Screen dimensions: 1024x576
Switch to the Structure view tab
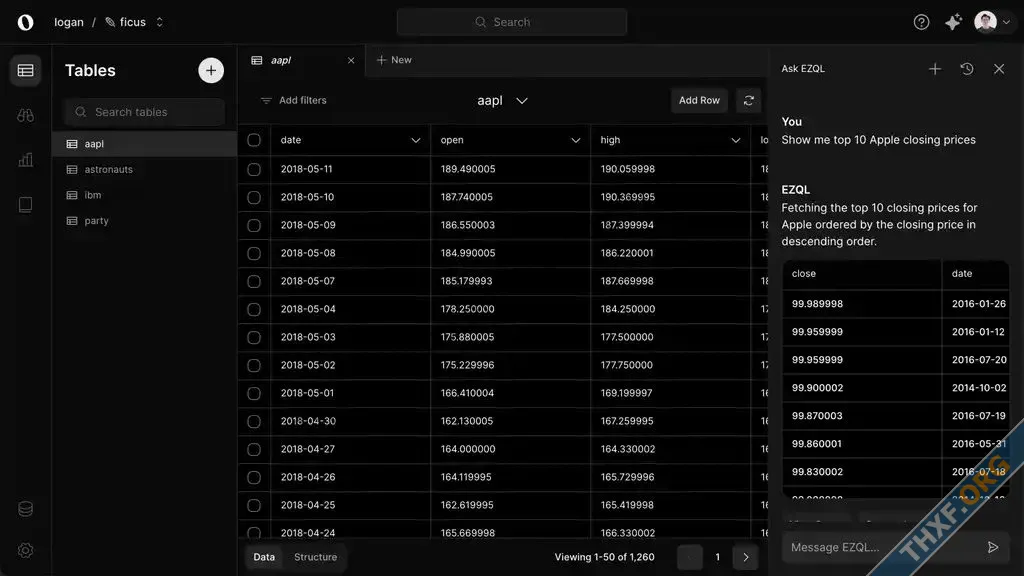315,557
